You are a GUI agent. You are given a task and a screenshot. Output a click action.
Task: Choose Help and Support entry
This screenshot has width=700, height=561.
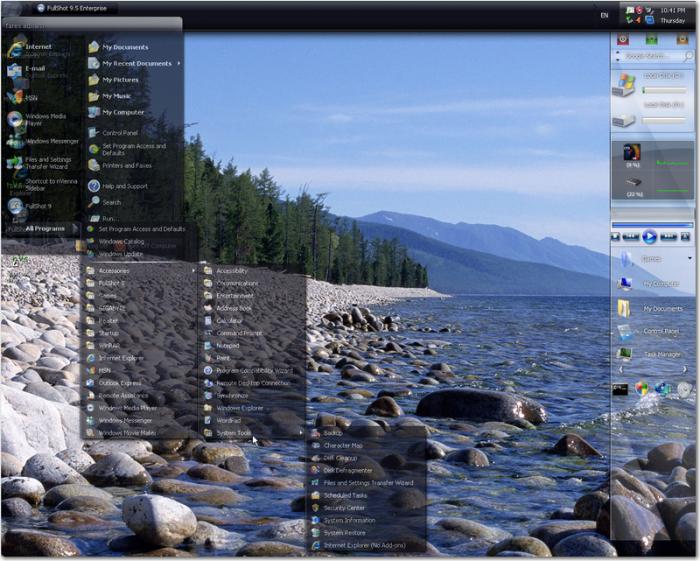coord(124,186)
